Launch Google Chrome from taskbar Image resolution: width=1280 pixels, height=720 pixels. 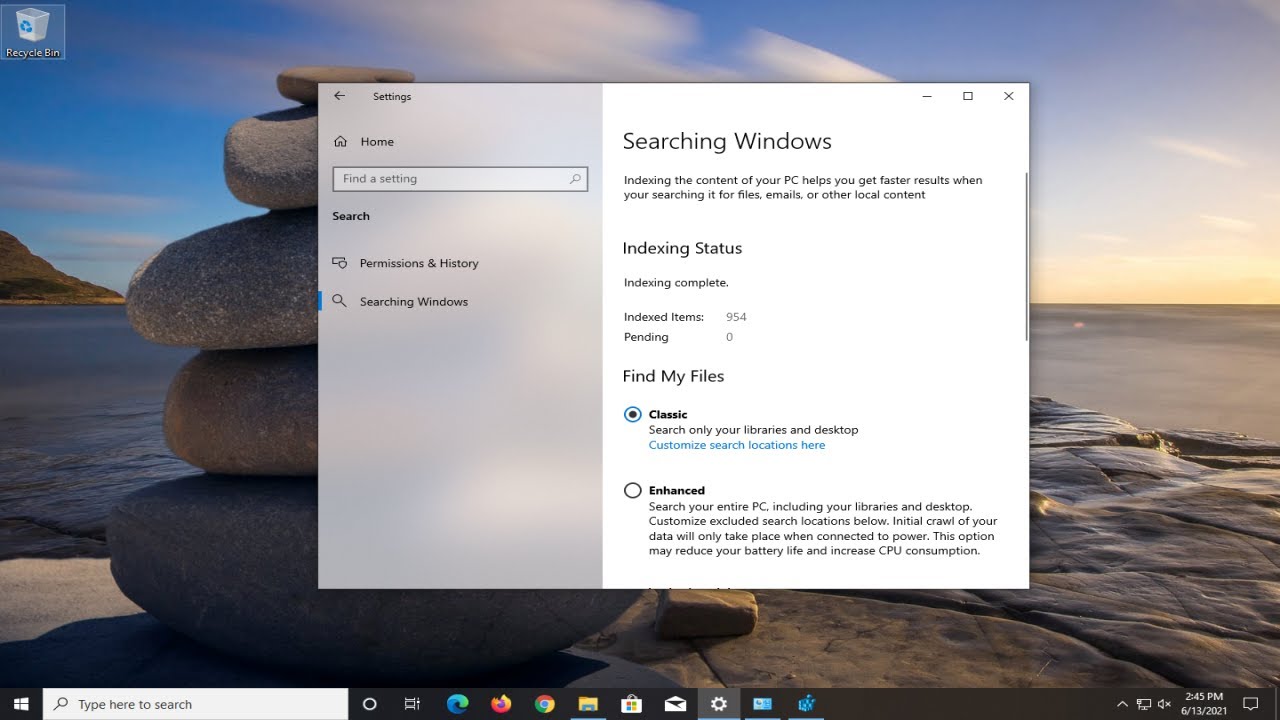coord(544,704)
